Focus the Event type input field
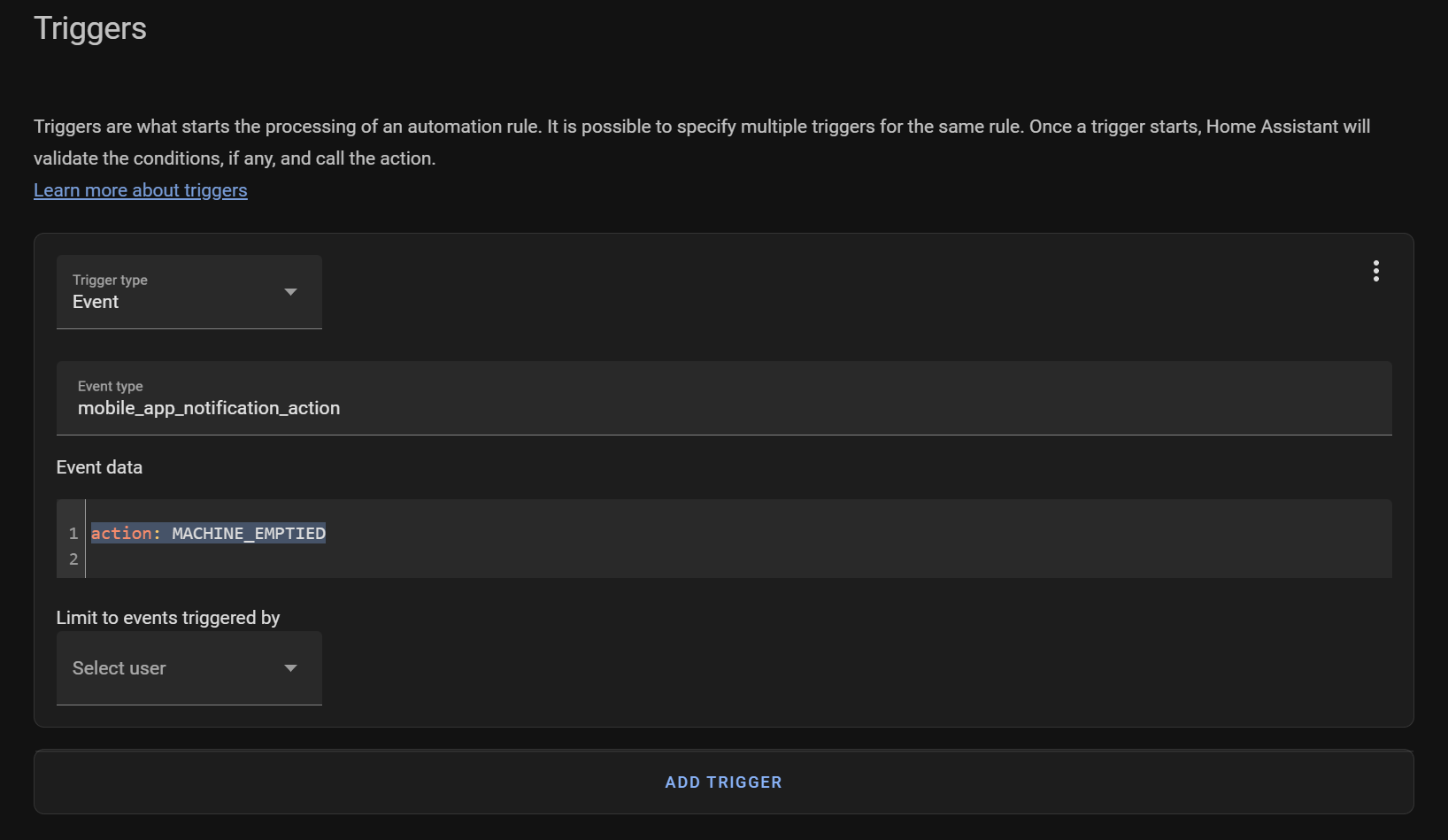 (x=724, y=398)
